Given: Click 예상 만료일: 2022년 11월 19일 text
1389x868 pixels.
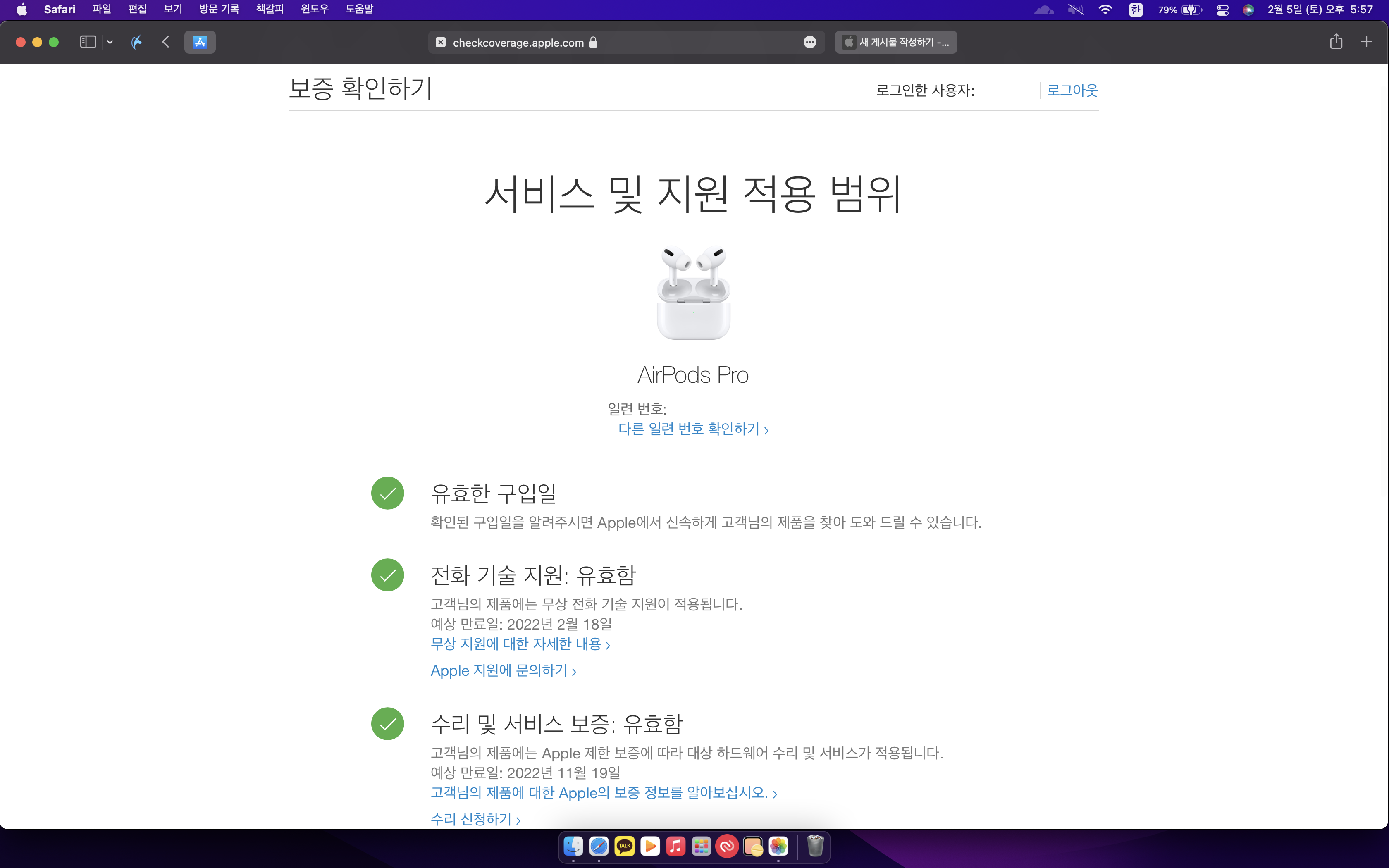Looking at the screenshot, I should pyautogui.click(x=525, y=773).
